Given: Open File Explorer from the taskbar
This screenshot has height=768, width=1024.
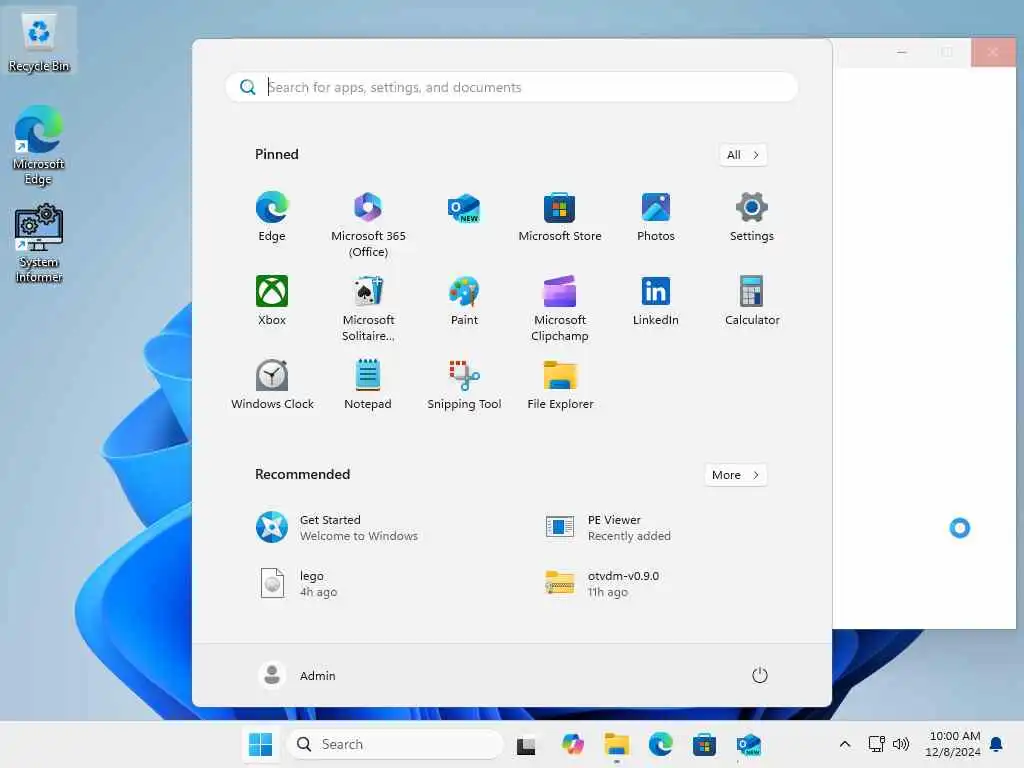Looking at the screenshot, I should [x=616, y=744].
